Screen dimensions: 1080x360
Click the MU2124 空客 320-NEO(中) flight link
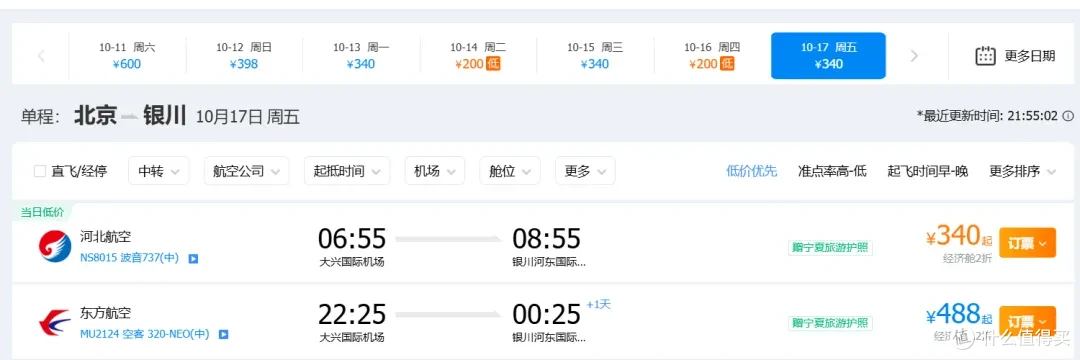point(145,335)
